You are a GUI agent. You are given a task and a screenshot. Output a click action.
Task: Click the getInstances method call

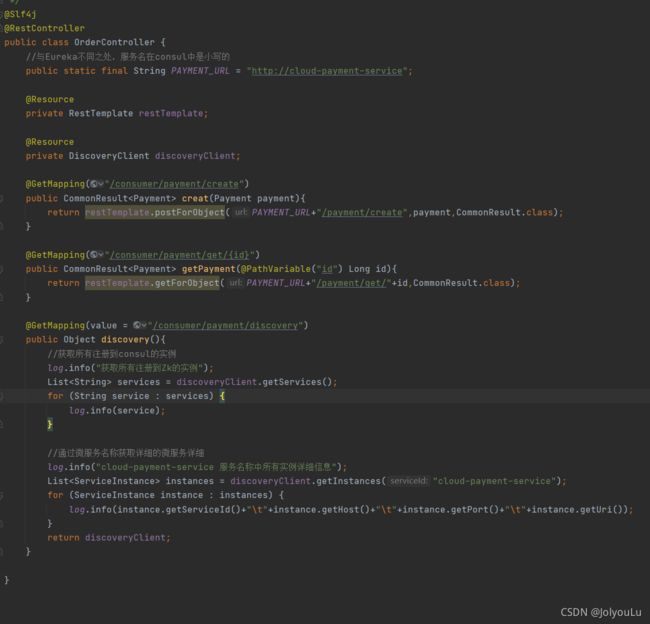[348, 481]
